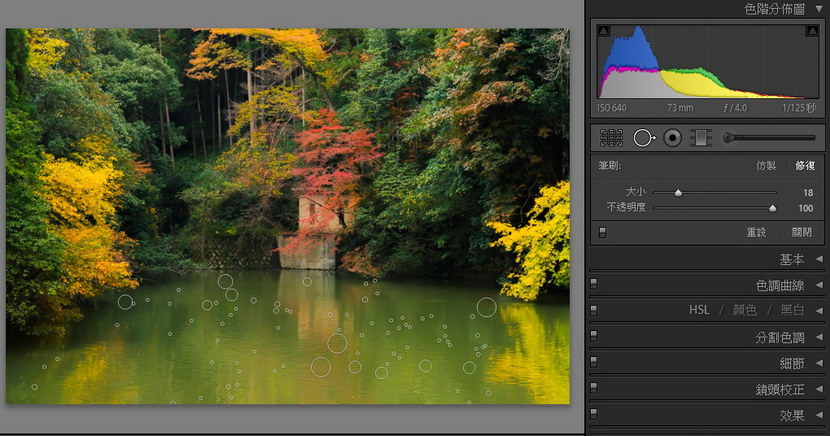830x436 pixels.
Task: Click the 不透明度 opacity slider handle
Action: [x=772, y=208]
